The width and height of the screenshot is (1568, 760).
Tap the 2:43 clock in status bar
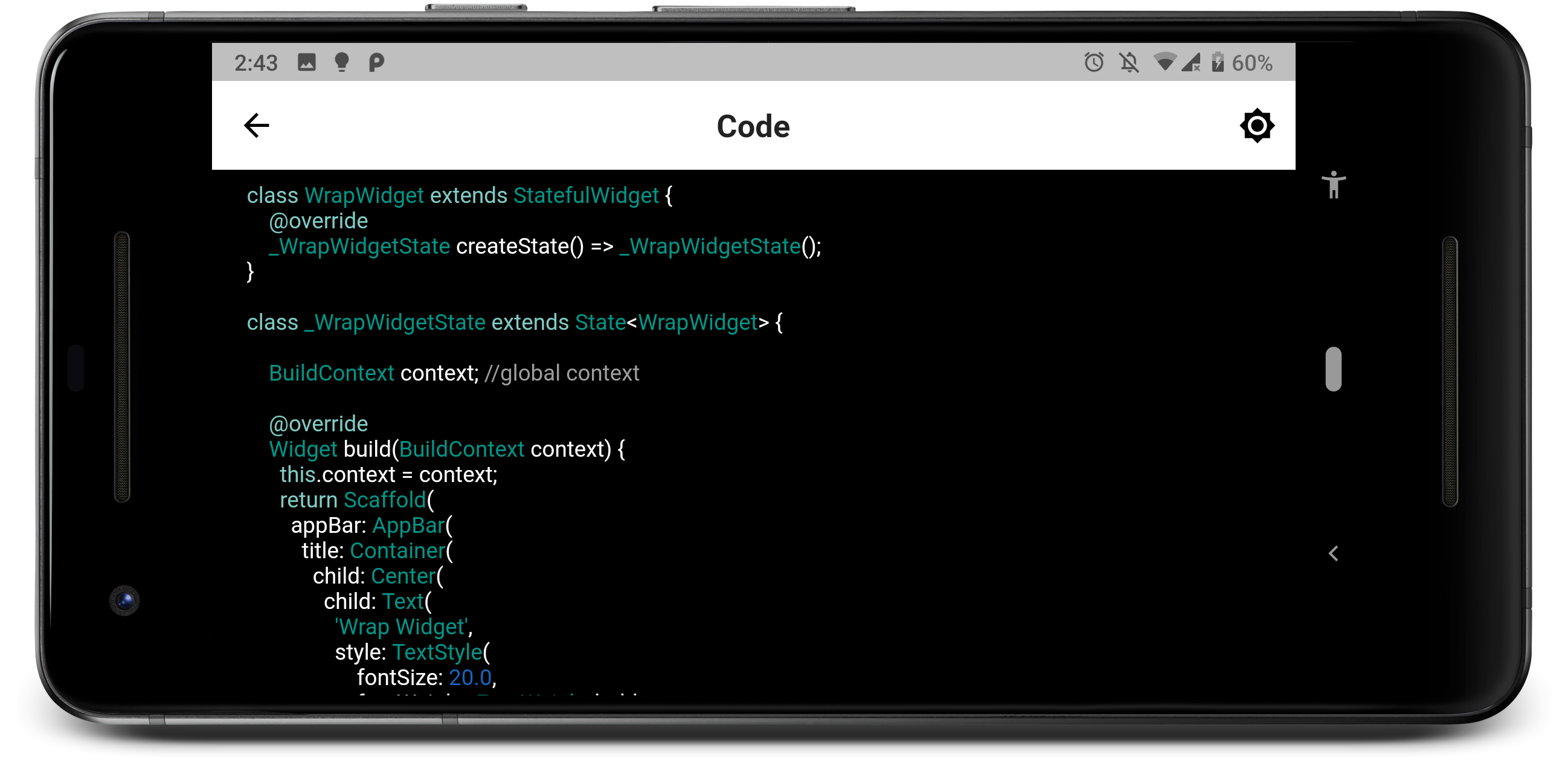coord(255,63)
